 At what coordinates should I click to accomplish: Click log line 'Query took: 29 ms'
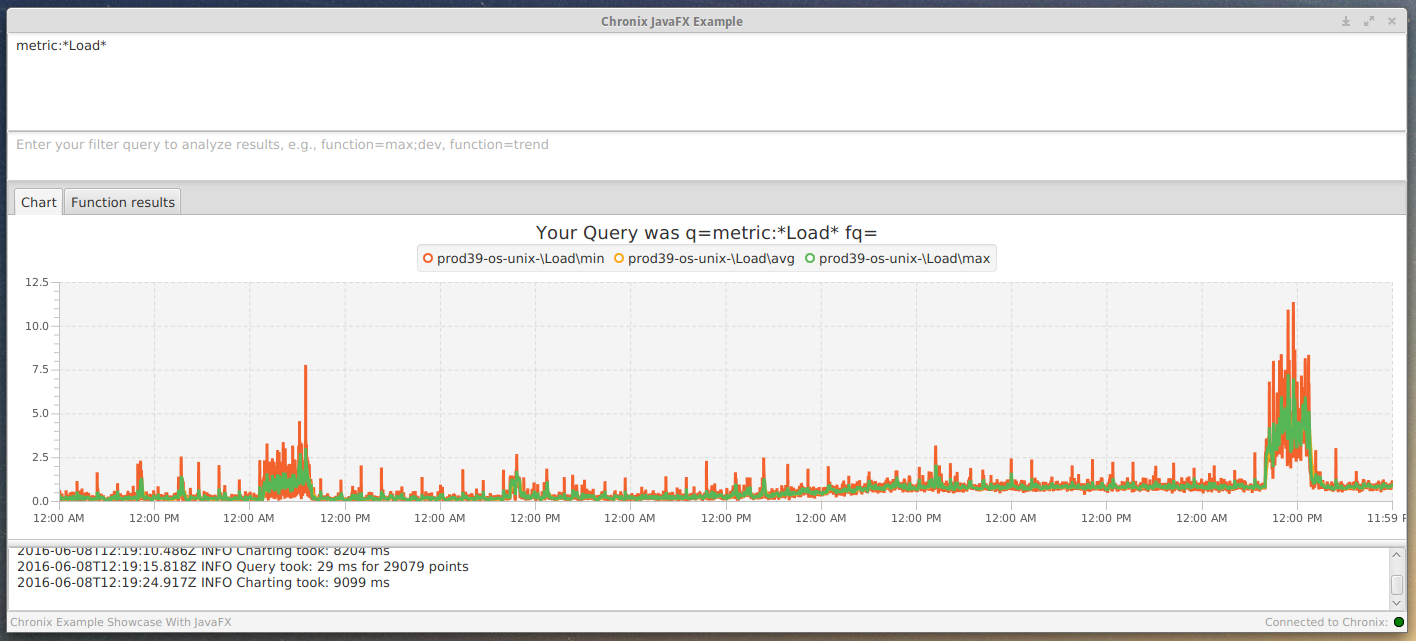243,566
